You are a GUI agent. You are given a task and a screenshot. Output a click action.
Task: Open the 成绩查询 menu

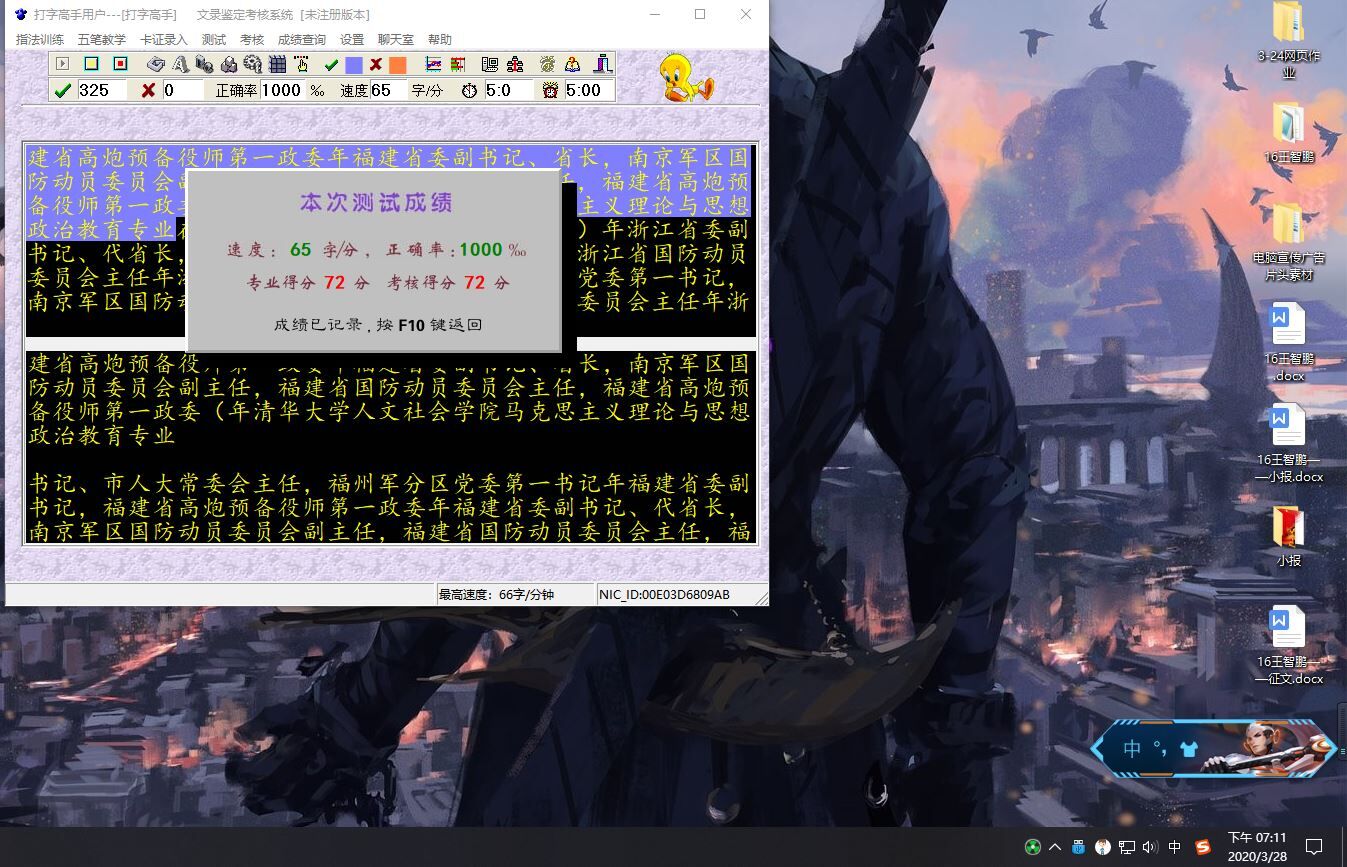pyautogui.click(x=302, y=40)
